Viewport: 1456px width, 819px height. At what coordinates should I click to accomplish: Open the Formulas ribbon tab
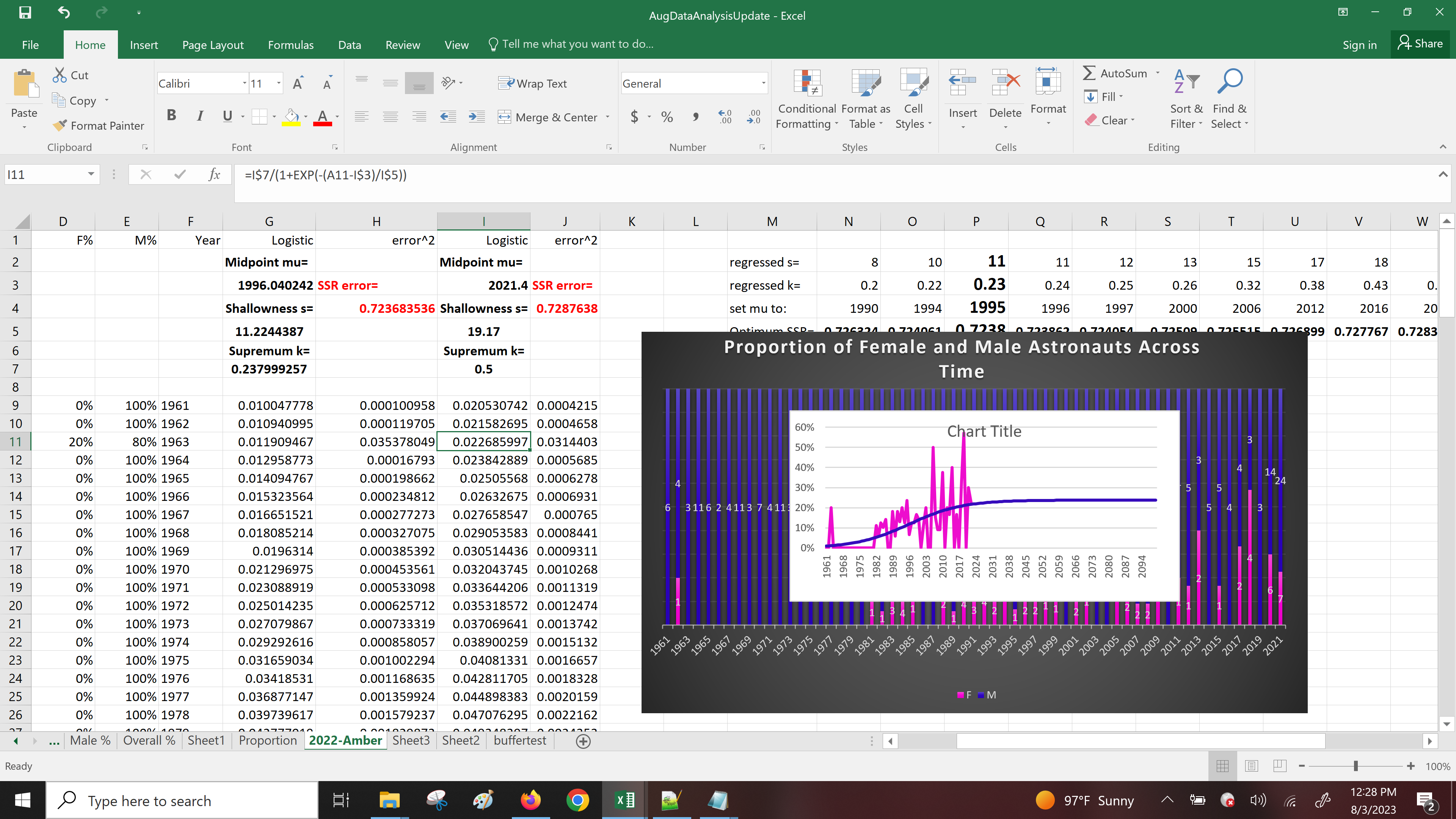pyautogui.click(x=290, y=45)
